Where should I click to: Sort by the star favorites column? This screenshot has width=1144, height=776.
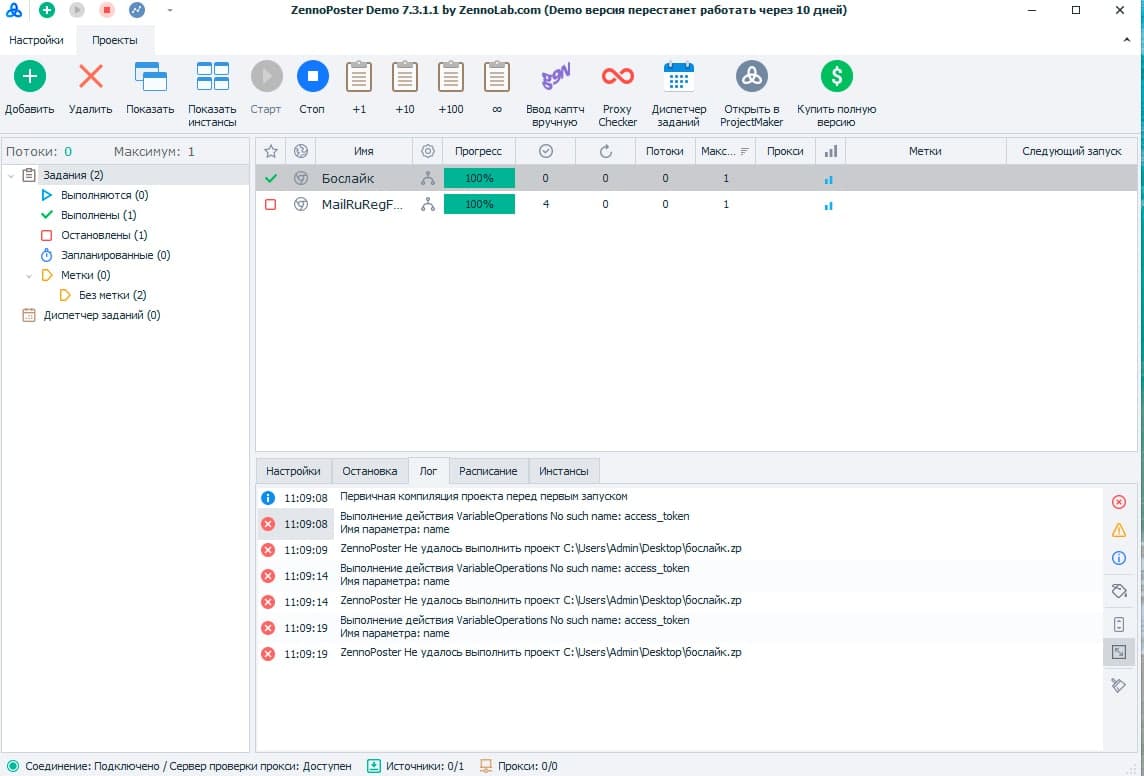[x=271, y=151]
